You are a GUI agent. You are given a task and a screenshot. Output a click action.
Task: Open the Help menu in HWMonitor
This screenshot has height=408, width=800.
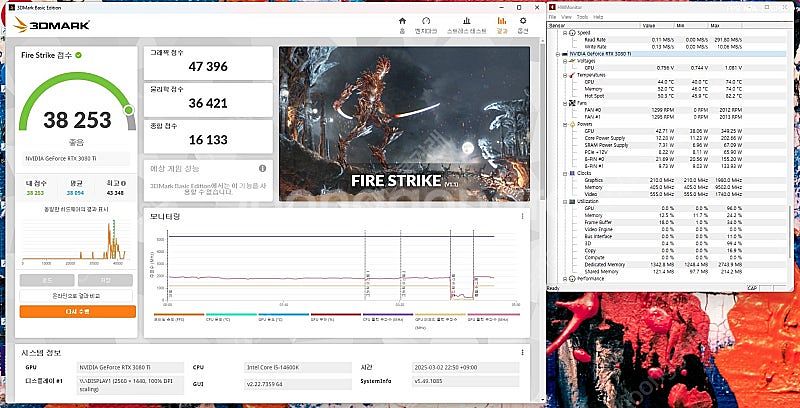point(598,17)
